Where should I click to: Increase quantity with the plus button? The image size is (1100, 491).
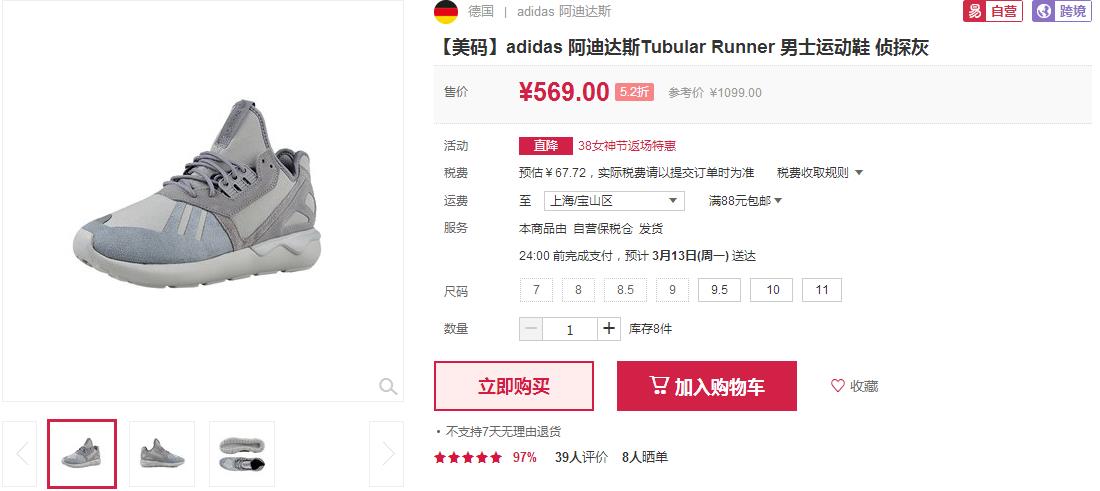click(x=609, y=329)
